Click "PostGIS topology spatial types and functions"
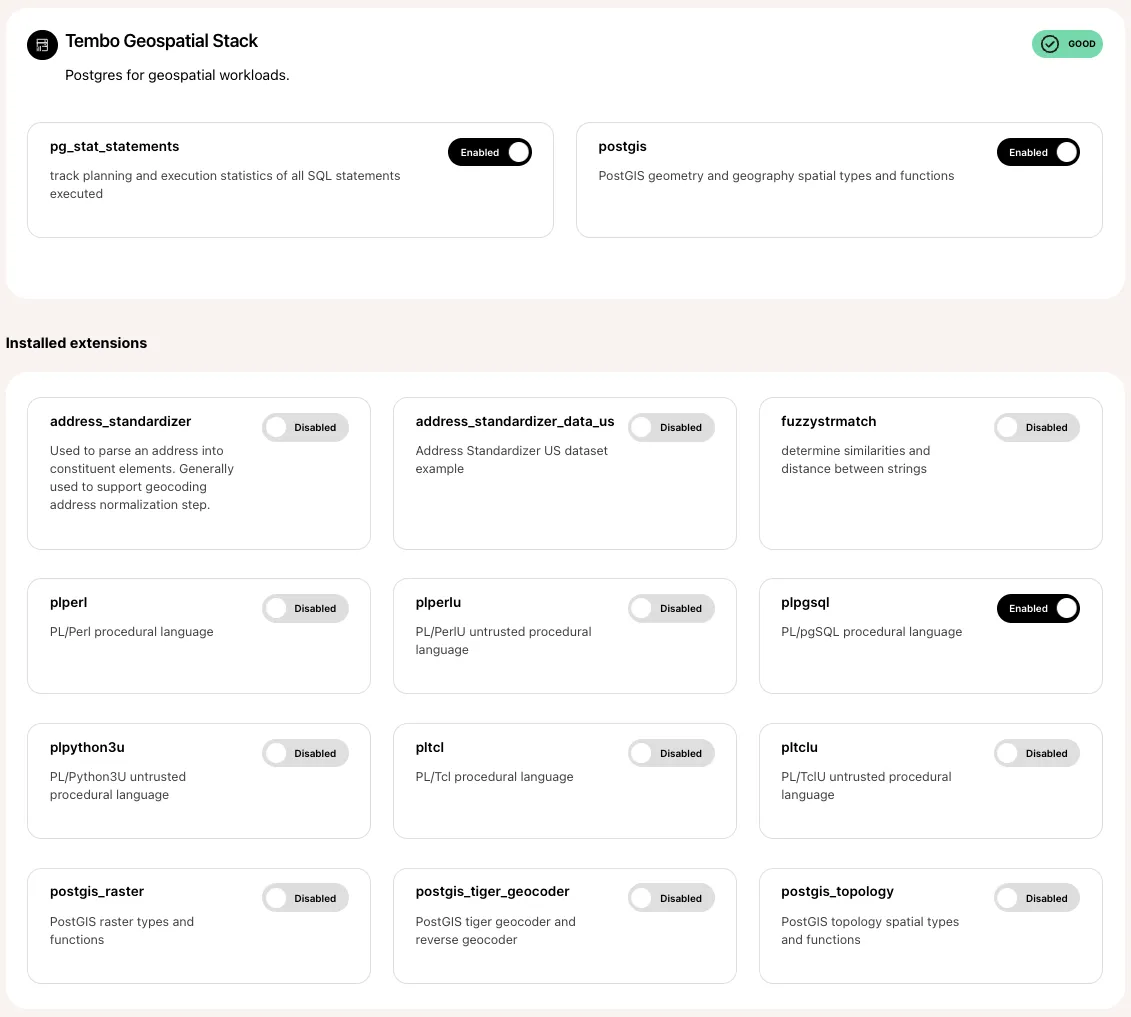Screen dimensions: 1131x1017 tap(870, 930)
